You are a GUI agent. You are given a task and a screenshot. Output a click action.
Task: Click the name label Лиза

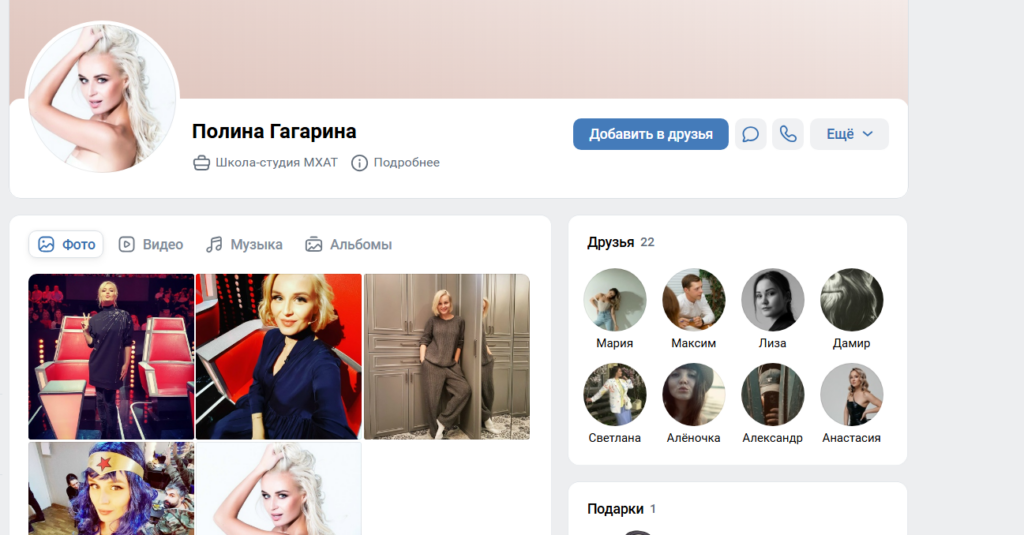773,343
